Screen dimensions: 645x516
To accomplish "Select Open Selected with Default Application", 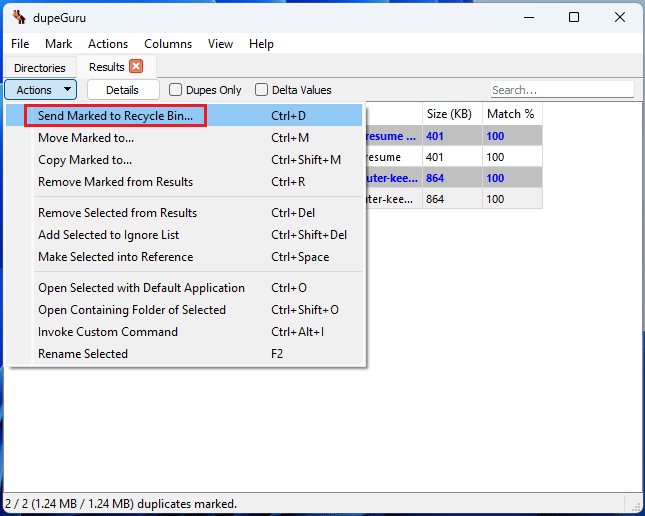I will click(184, 288).
